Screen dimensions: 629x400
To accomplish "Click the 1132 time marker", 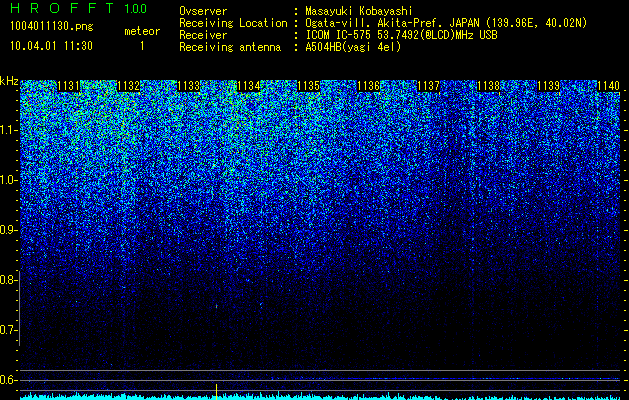I will (128, 86).
